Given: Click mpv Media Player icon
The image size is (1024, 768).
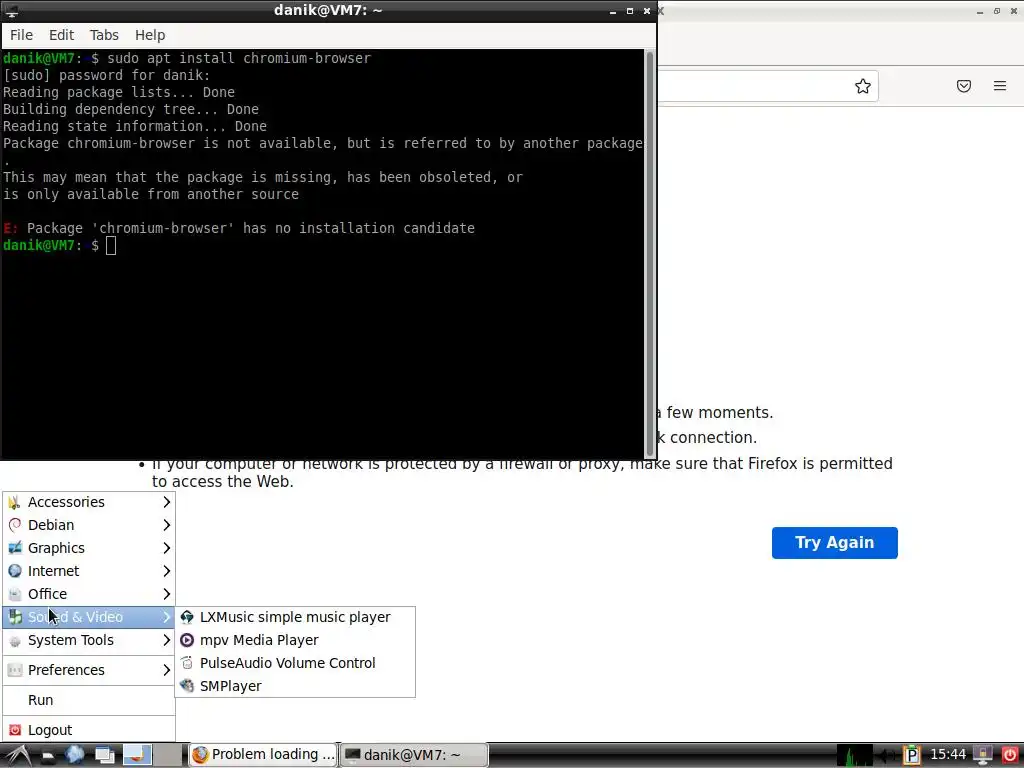Looking at the screenshot, I should click(x=187, y=640).
